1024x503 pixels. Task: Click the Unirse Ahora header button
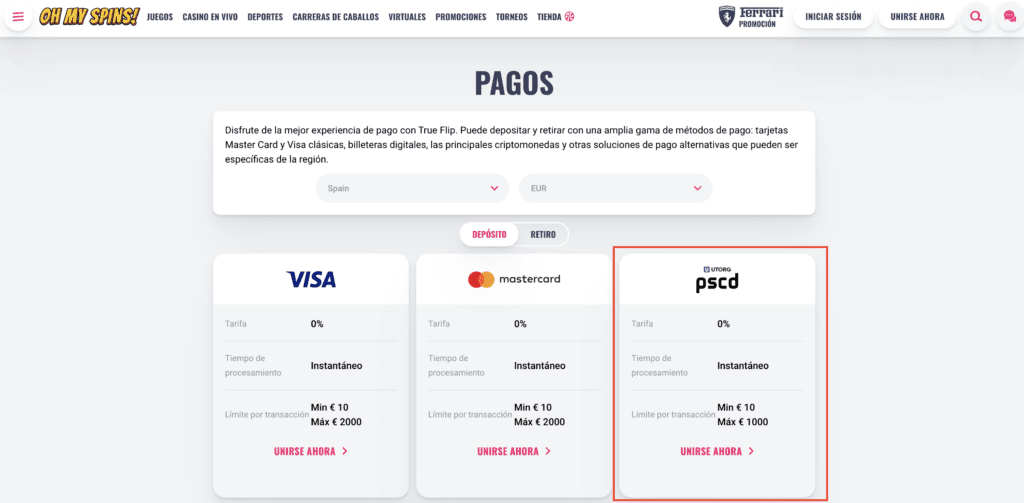pyautogui.click(x=918, y=17)
